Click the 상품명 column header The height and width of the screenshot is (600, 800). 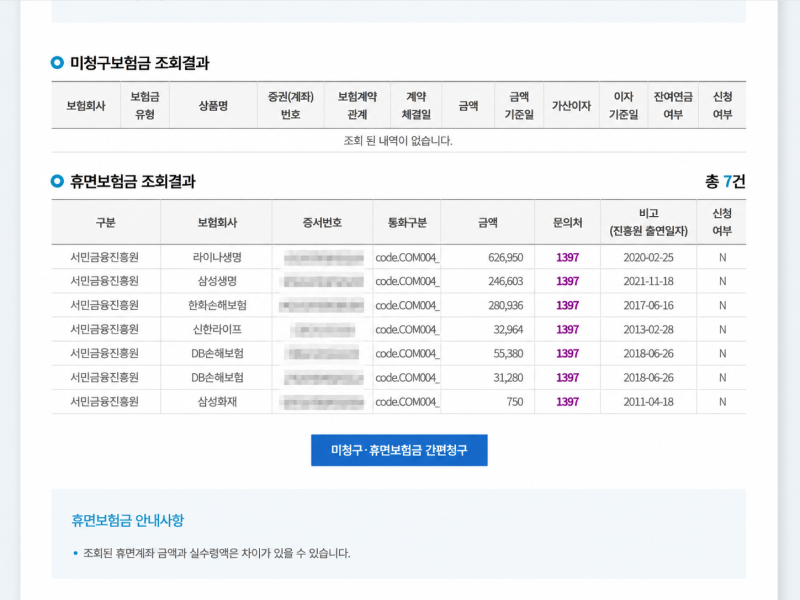(x=213, y=106)
